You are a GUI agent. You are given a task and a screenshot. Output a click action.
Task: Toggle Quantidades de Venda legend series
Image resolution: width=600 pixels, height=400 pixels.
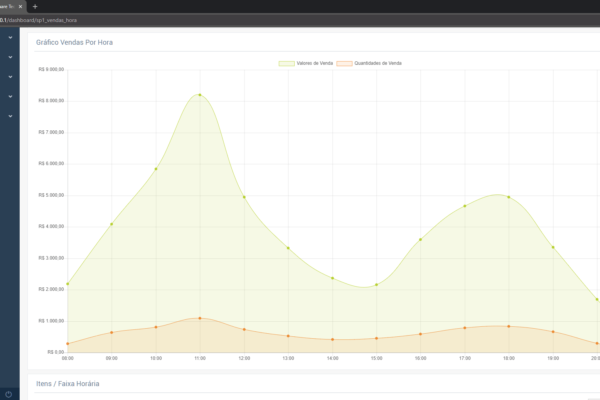369,63
